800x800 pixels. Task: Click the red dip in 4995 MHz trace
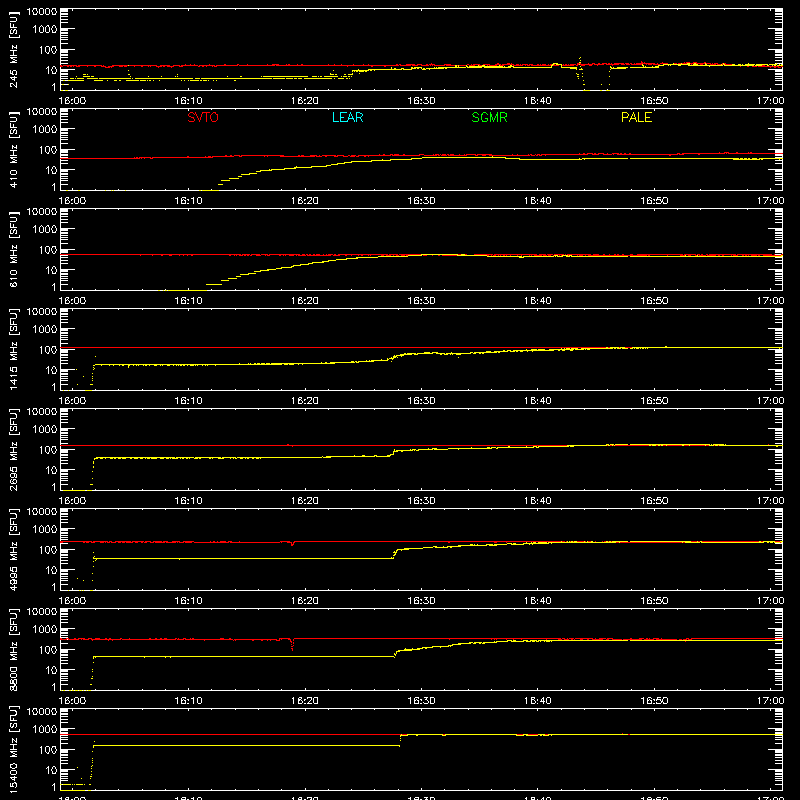292,543
